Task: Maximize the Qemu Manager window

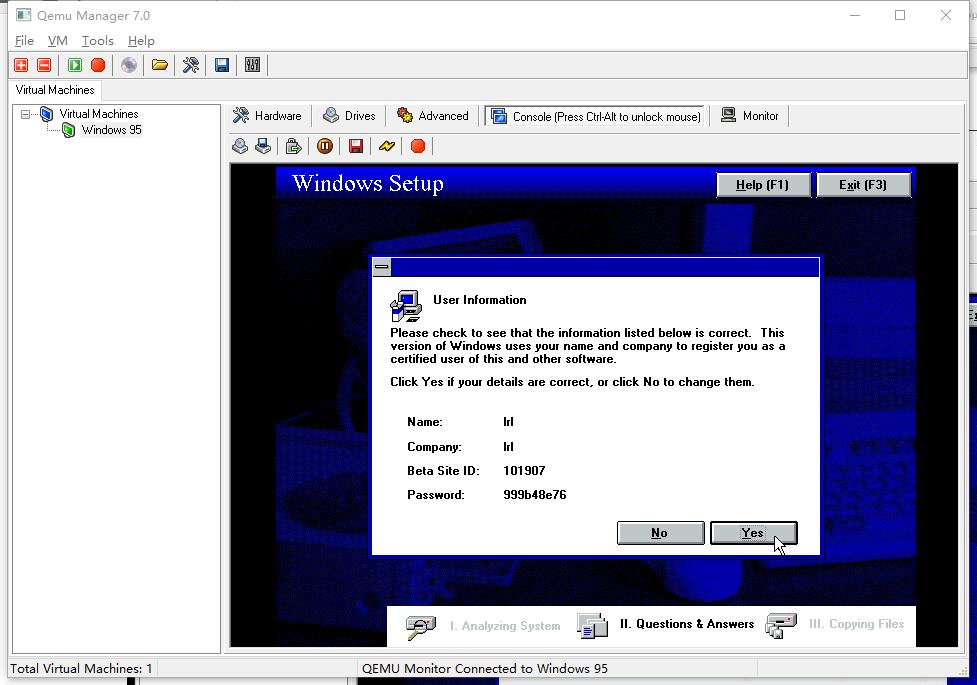Action: point(900,15)
